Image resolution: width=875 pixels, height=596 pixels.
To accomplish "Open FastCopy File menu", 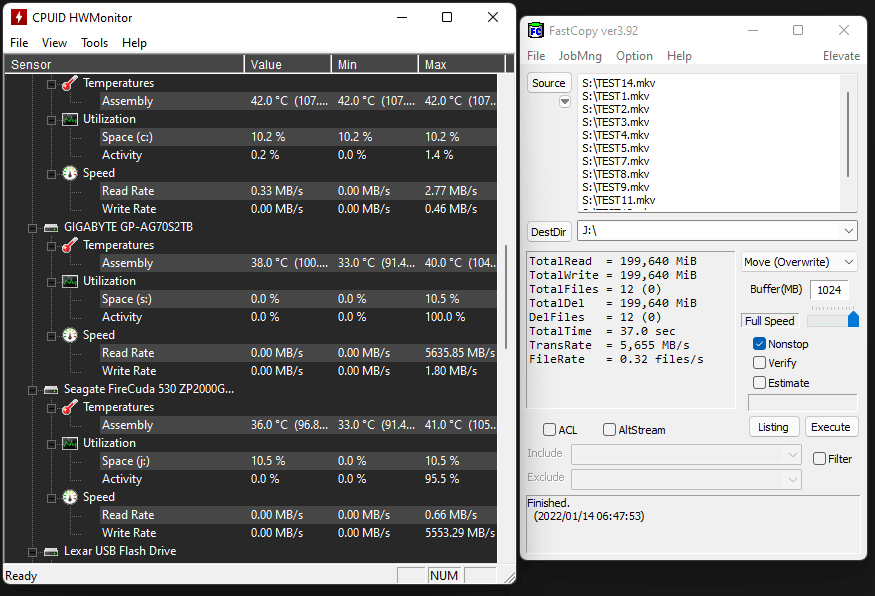I will tap(536, 56).
